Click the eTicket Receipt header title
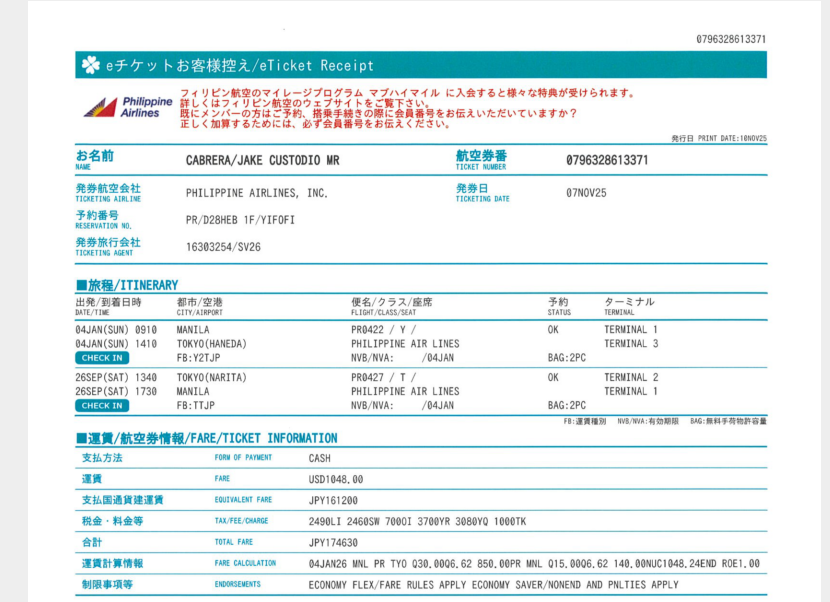 pos(240,66)
